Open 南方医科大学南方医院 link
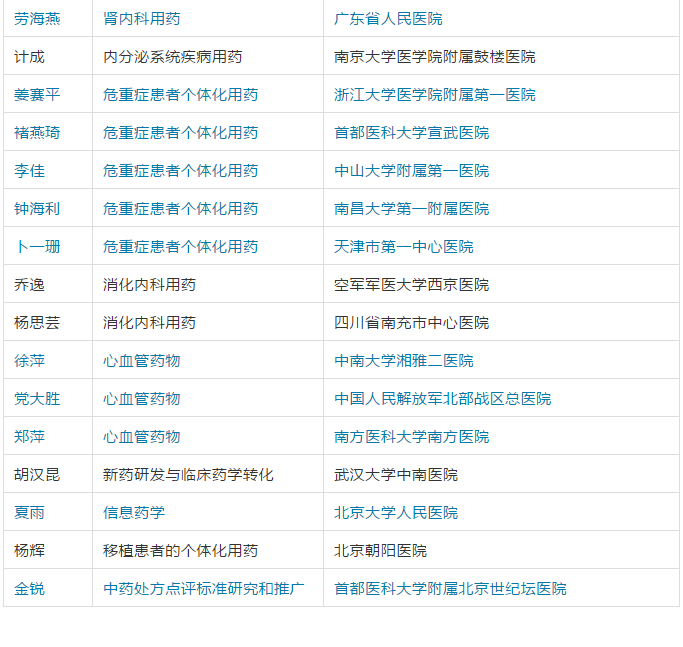Image resolution: width=683 pixels, height=647 pixels. click(412, 436)
